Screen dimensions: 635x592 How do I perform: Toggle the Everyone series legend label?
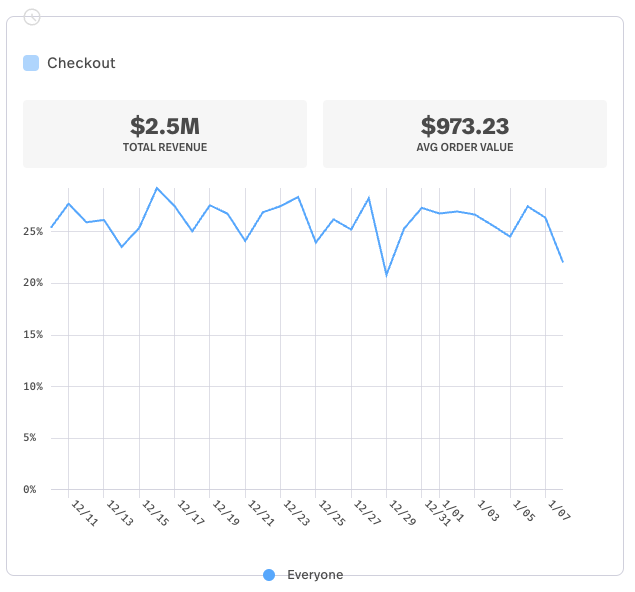[315, 575]
